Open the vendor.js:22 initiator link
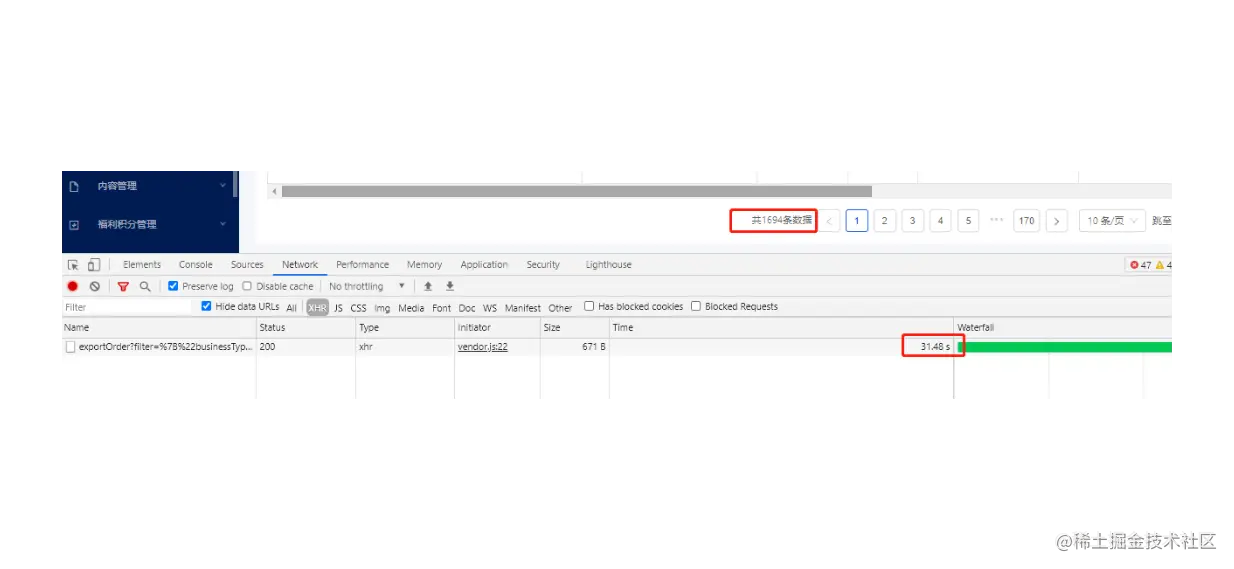1234x569 pixels. coord(483,347)
